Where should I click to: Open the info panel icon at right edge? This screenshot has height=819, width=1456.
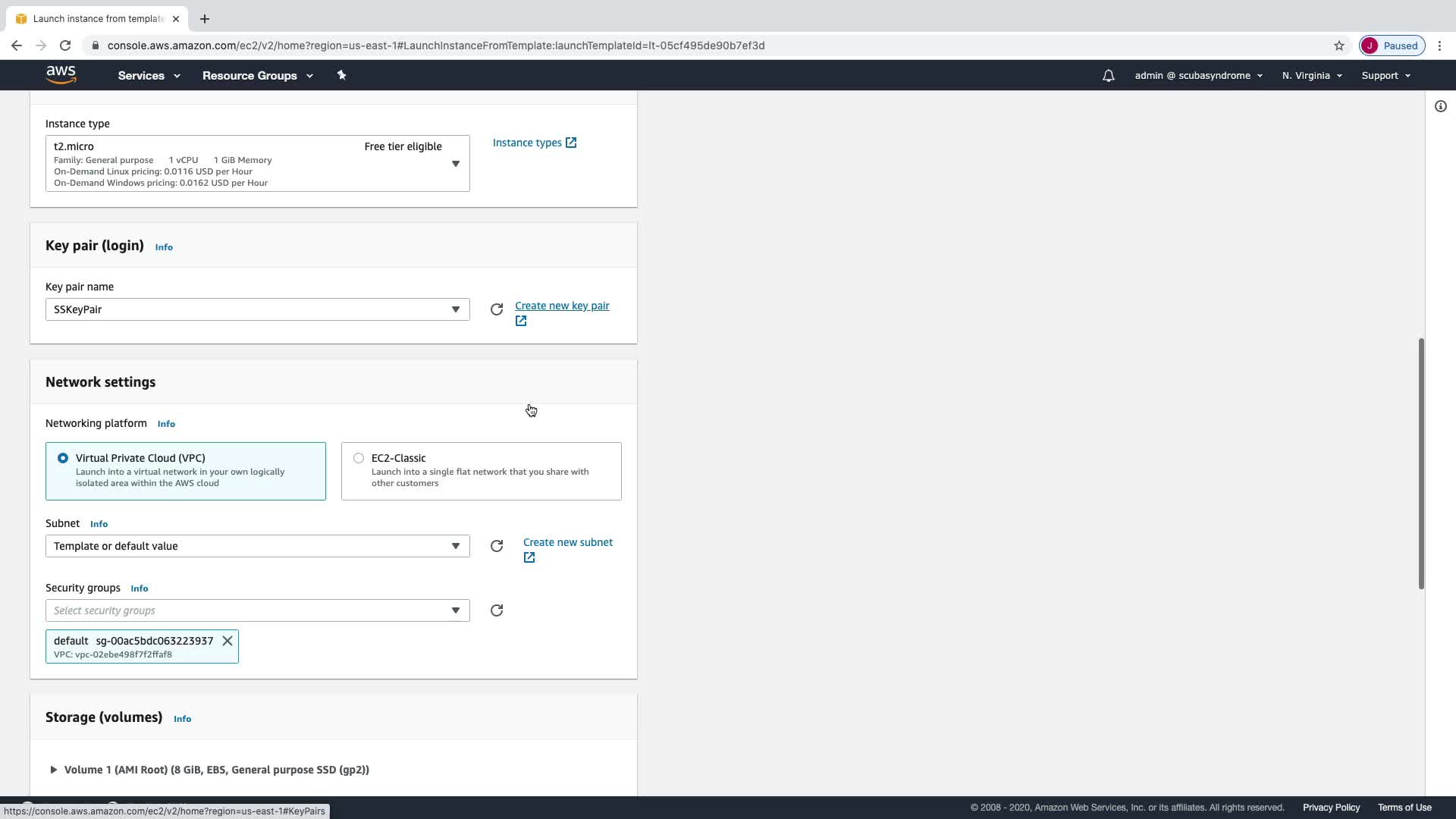click(1440, 106)
